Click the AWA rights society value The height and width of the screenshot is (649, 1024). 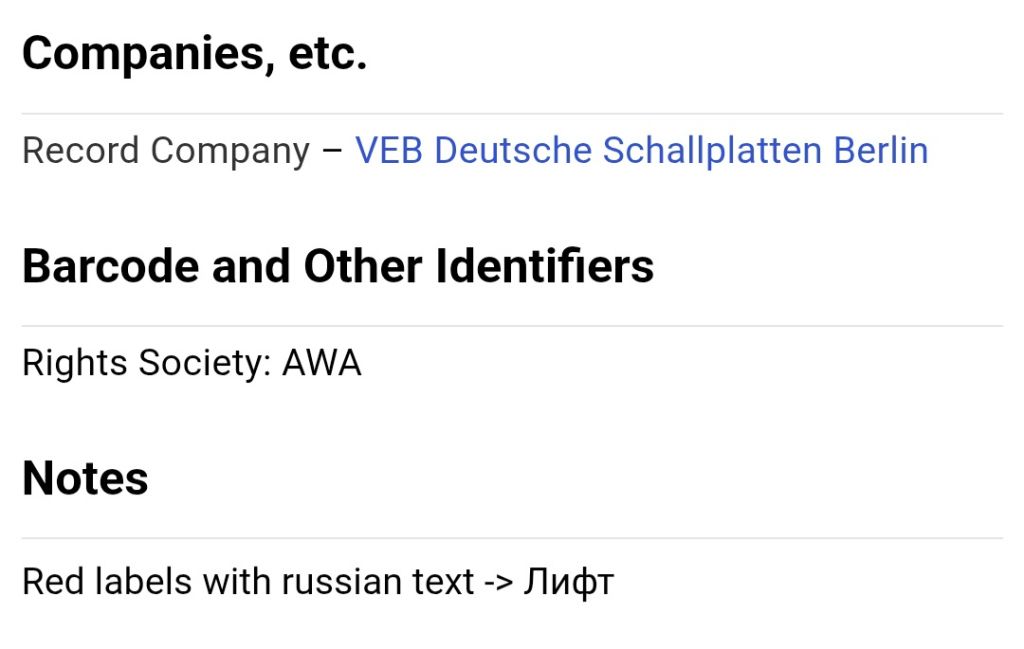[x=321, y=363]
